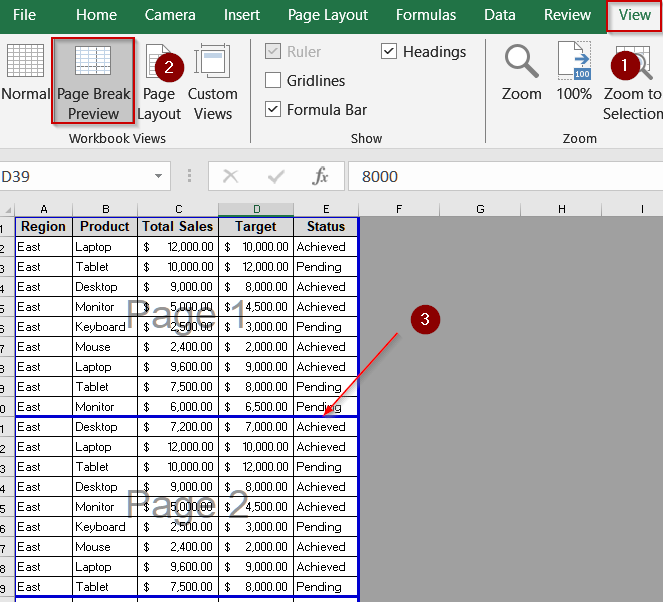The height and width of the screenshot is (602, 663).
Task: Open Insert Function fx button
Action: pos(320,176)
